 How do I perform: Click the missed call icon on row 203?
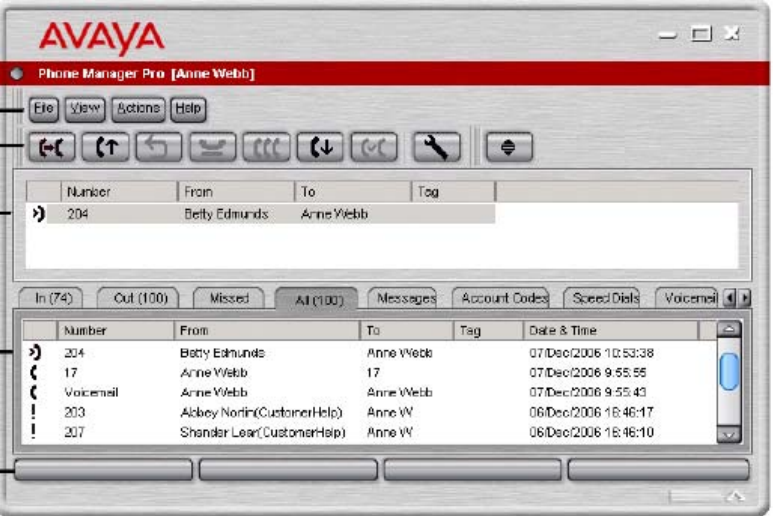coord(33,411)
